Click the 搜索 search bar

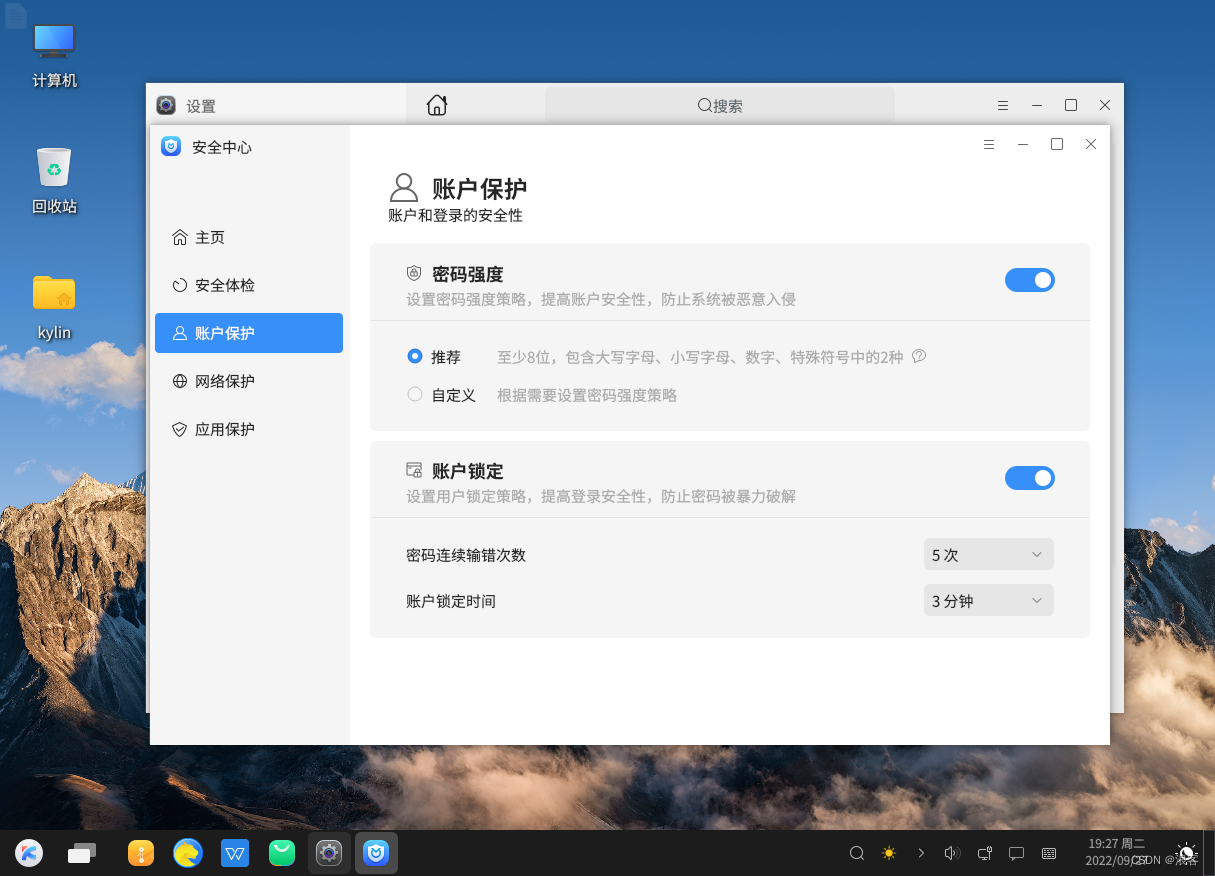pos(718,104)
